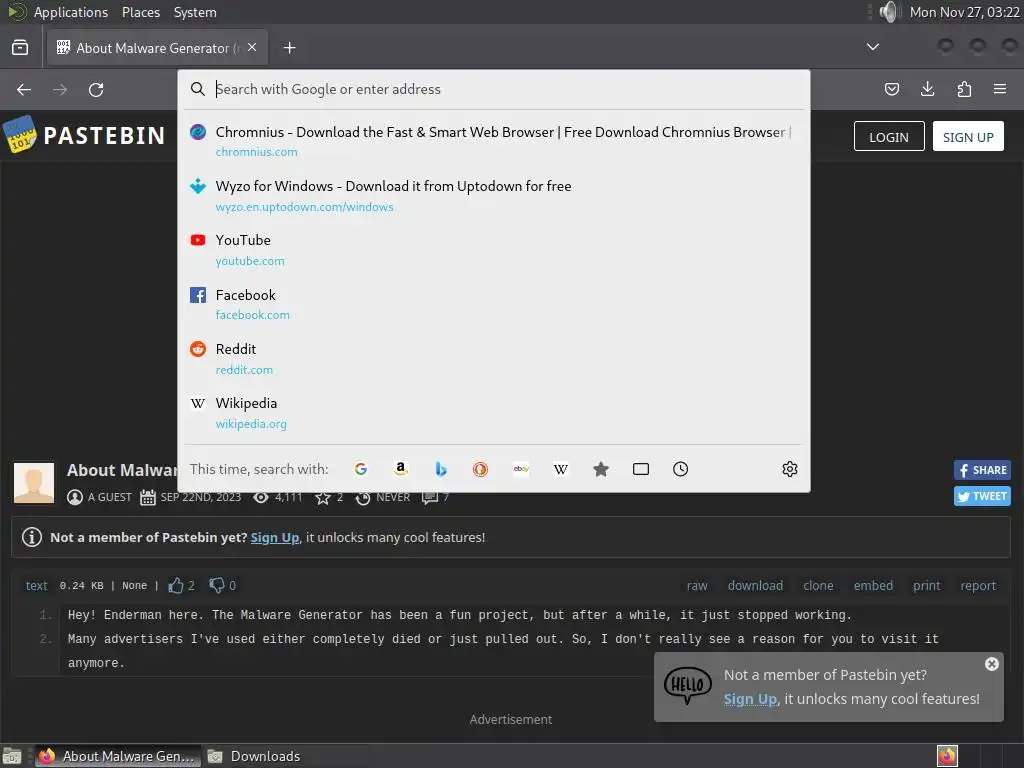Image resolution: width=1024 pixels, height=768 pixels.
Task: Share the paste on Facebook
Action: [982, 470]
